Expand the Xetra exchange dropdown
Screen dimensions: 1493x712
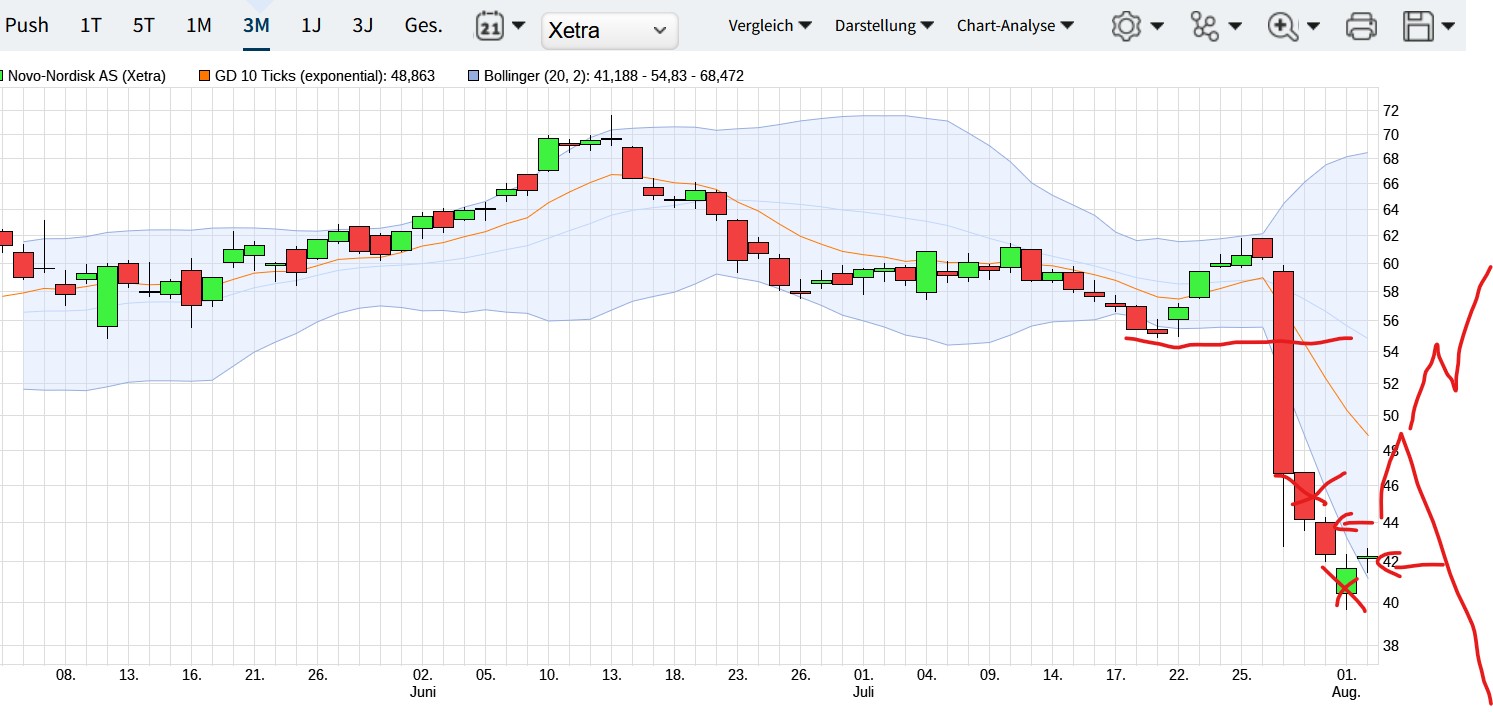[x=609, y=30]
